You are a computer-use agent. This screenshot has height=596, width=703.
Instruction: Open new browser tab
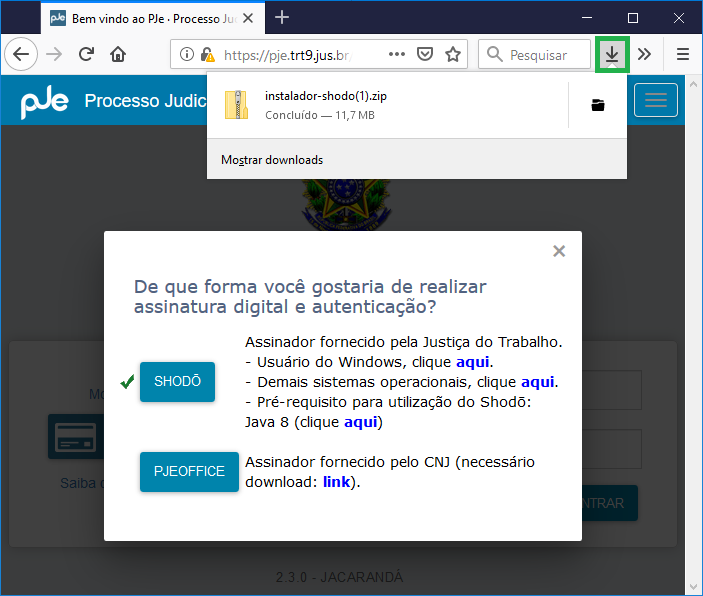pos(282,17)
